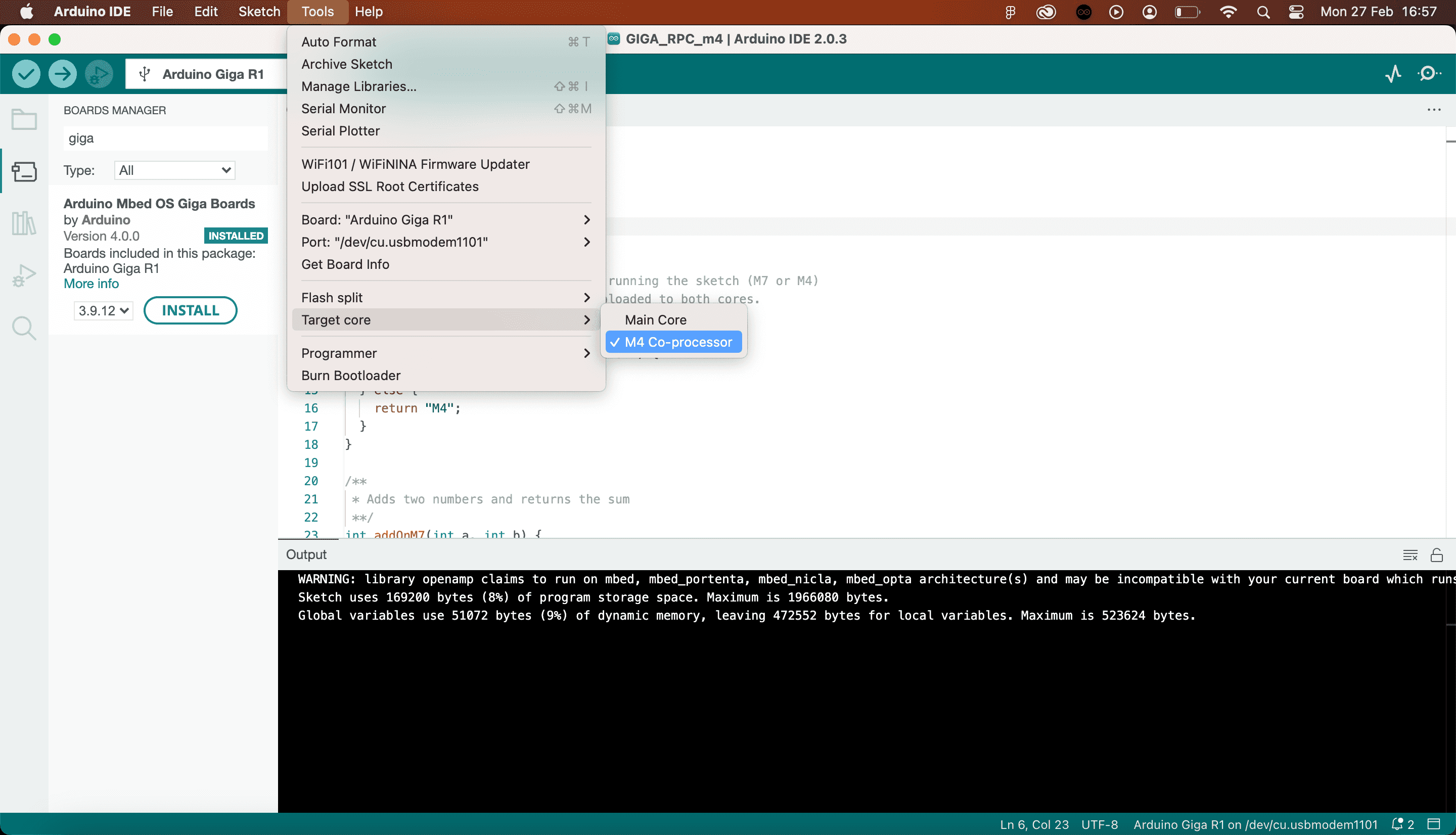The image size is (1456, 835).
Task: Open the Sketchbook folder sidebar icon
Action: pyautogui.click(x=24, y=119)
